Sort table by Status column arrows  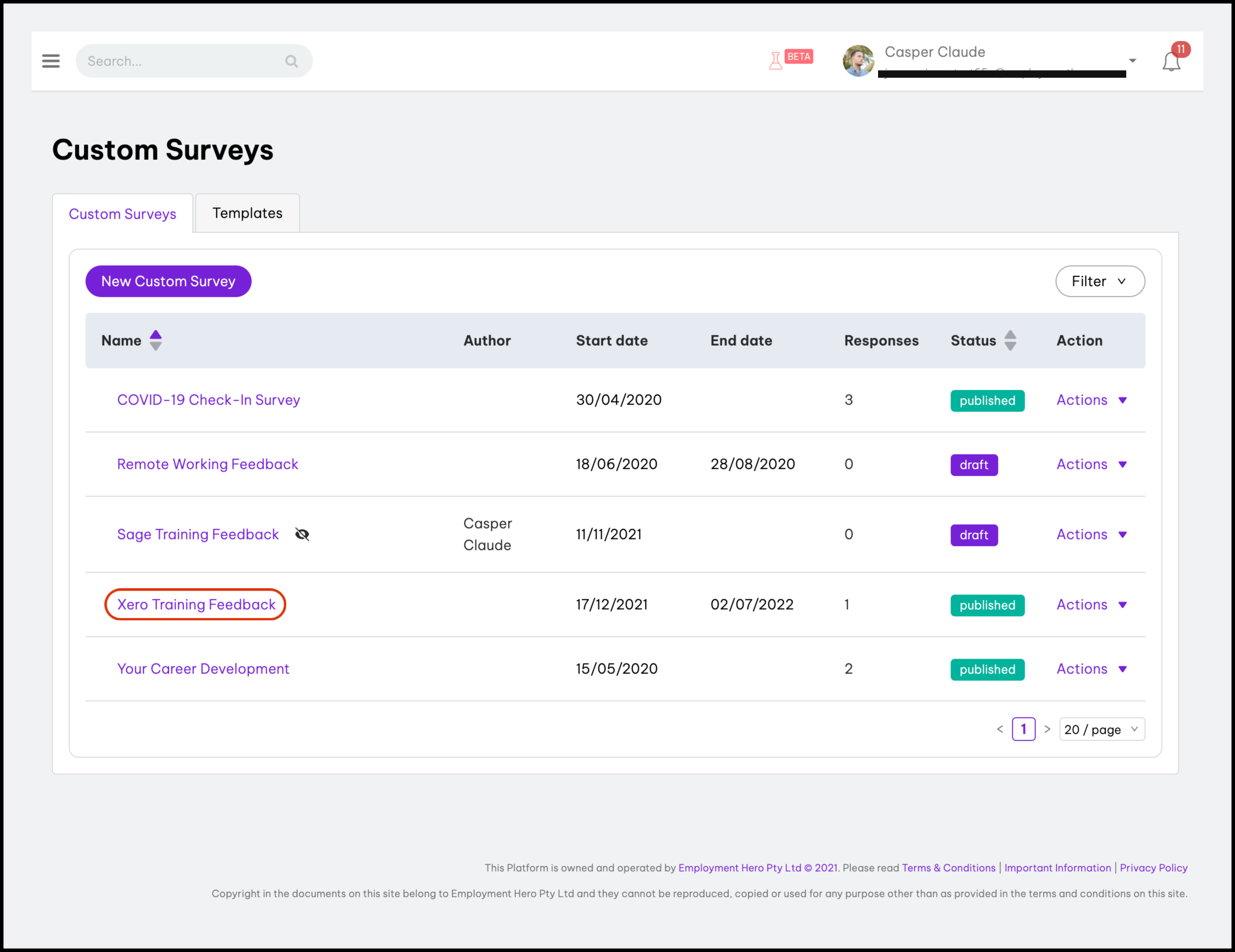[1010, 341]
